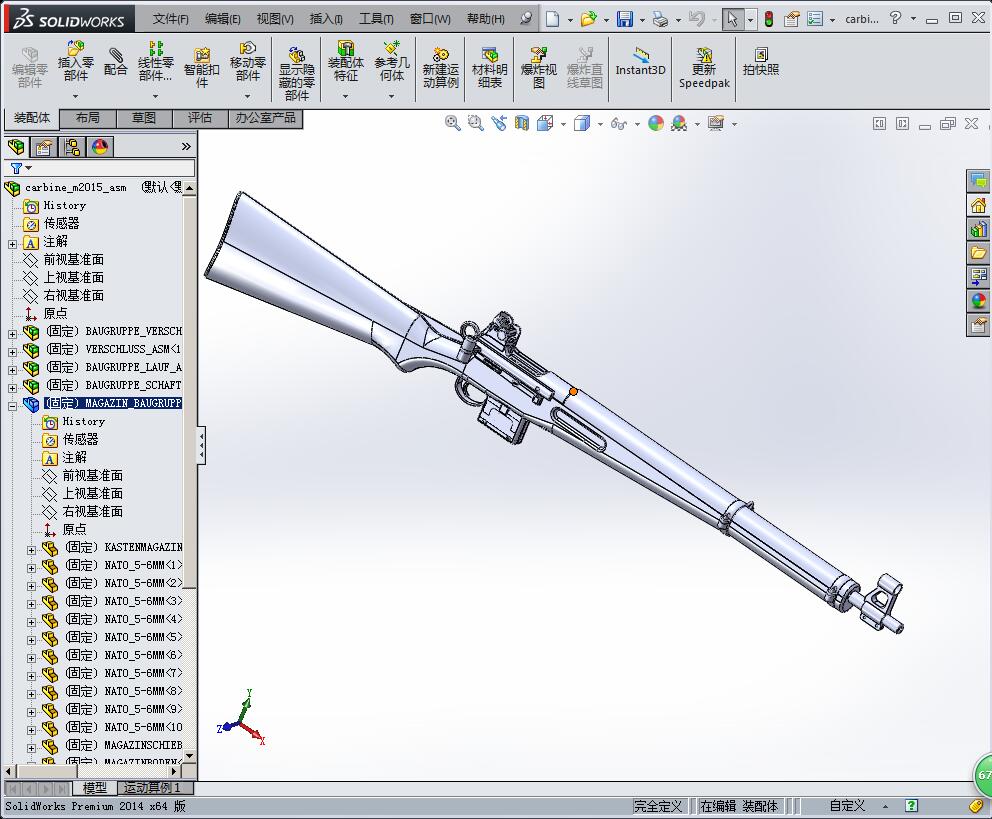Create New Motion Study (新建运动算例)
The width and height of the screenshot is (992, 819).
[x=440, y=67]
